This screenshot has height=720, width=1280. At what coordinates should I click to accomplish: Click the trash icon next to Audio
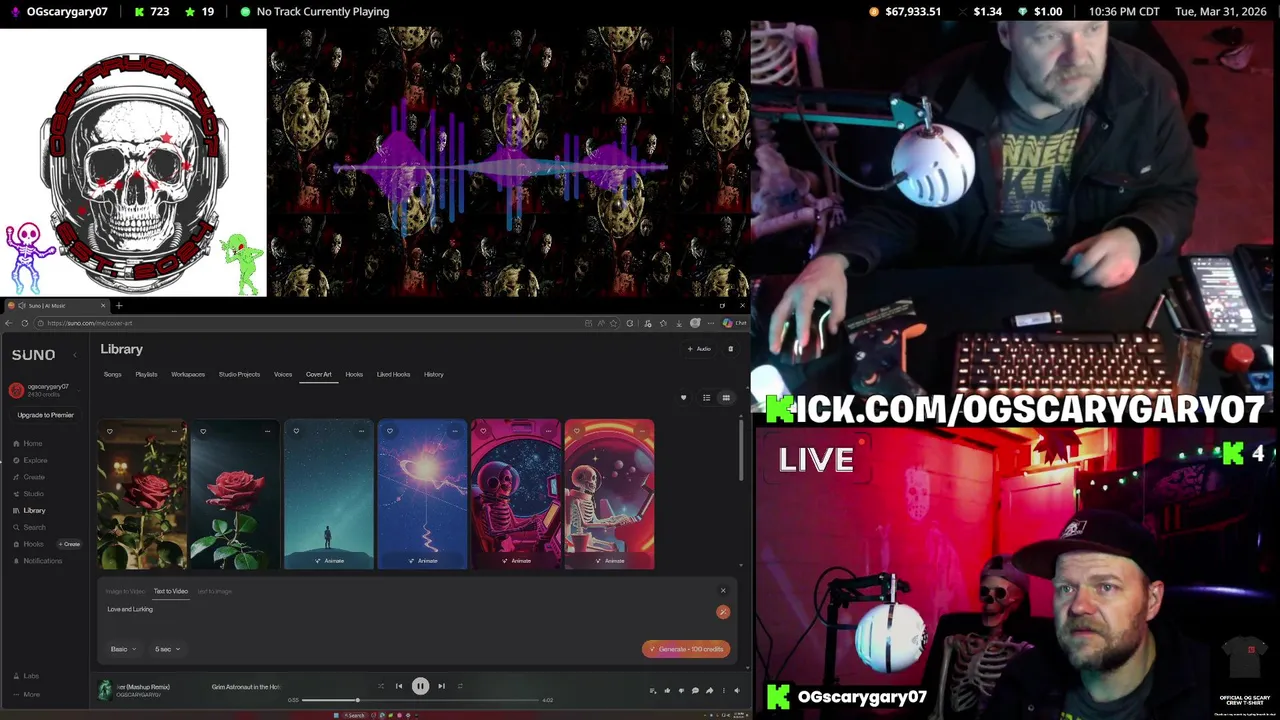[x=730, y=349]
